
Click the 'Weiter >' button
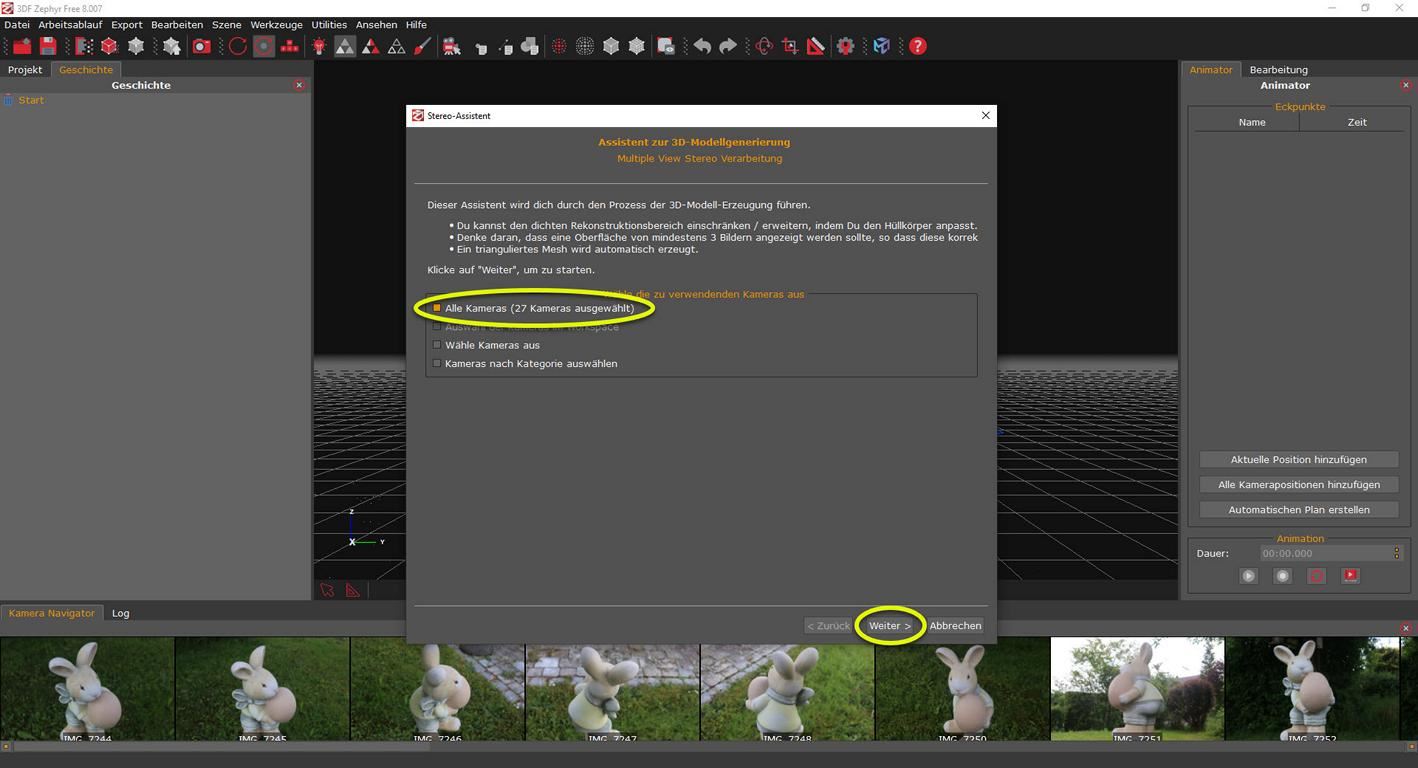point(890,626)
